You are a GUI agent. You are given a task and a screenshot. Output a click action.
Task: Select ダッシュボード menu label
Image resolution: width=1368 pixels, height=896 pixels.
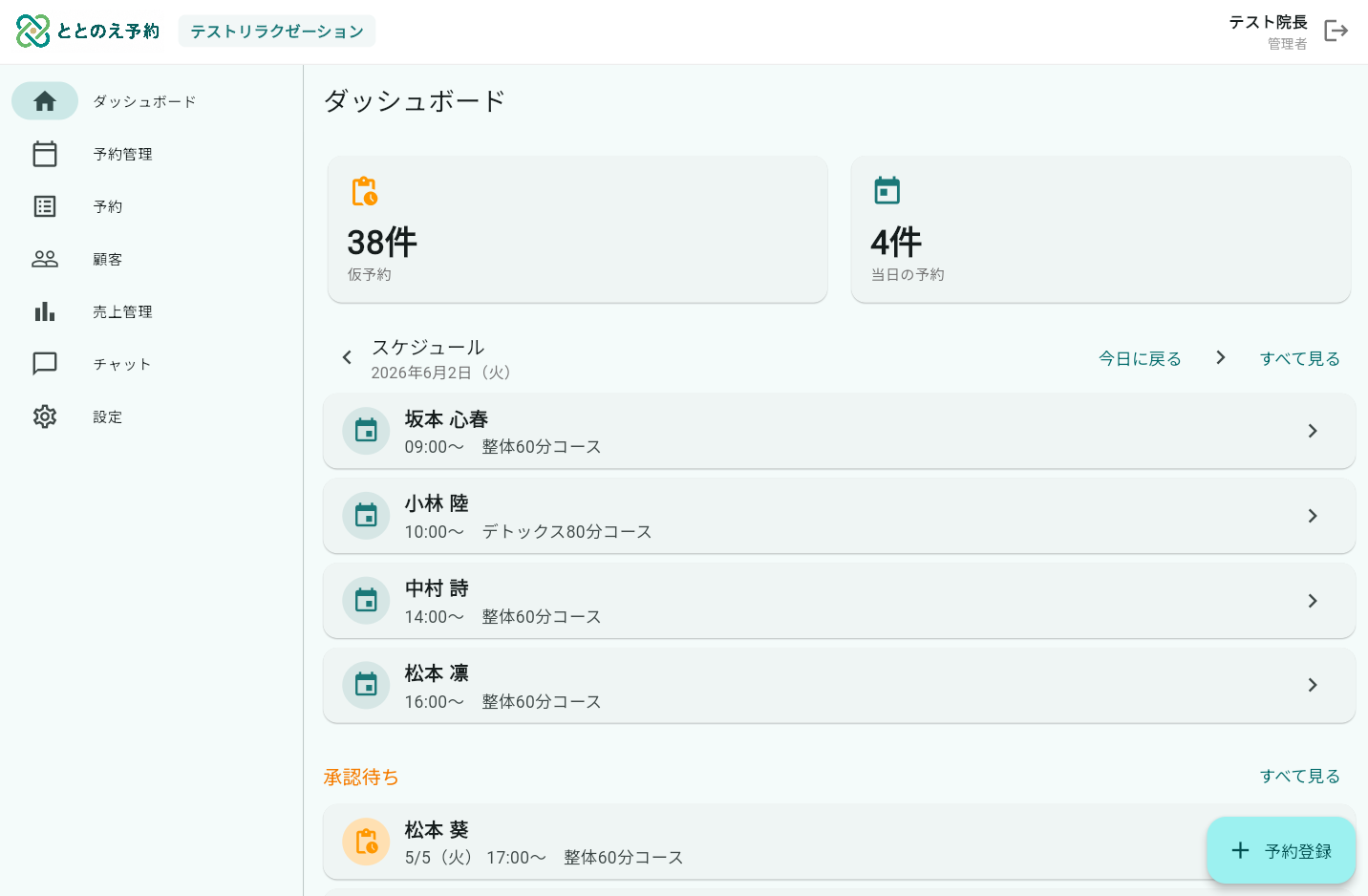coord(144,101)
